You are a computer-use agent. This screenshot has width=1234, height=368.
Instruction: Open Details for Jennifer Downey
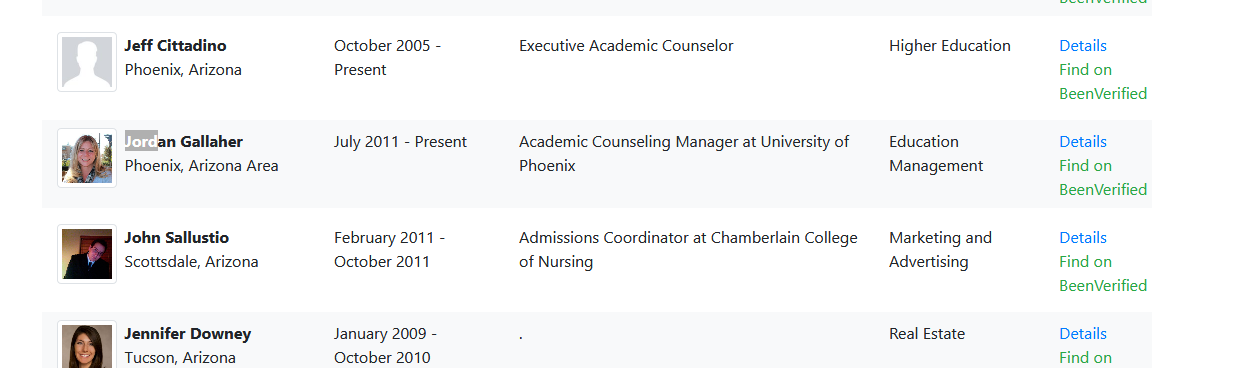1083,334
